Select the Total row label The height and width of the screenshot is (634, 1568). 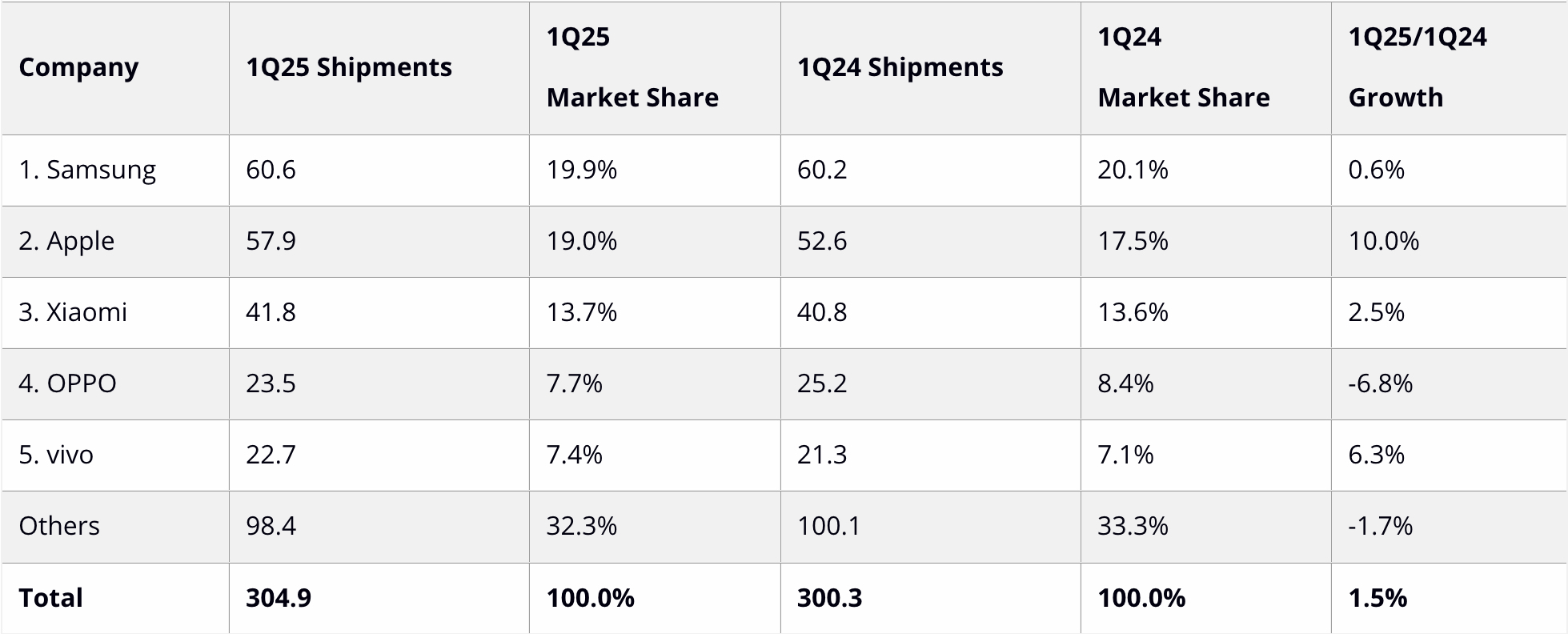click(50, 598)
